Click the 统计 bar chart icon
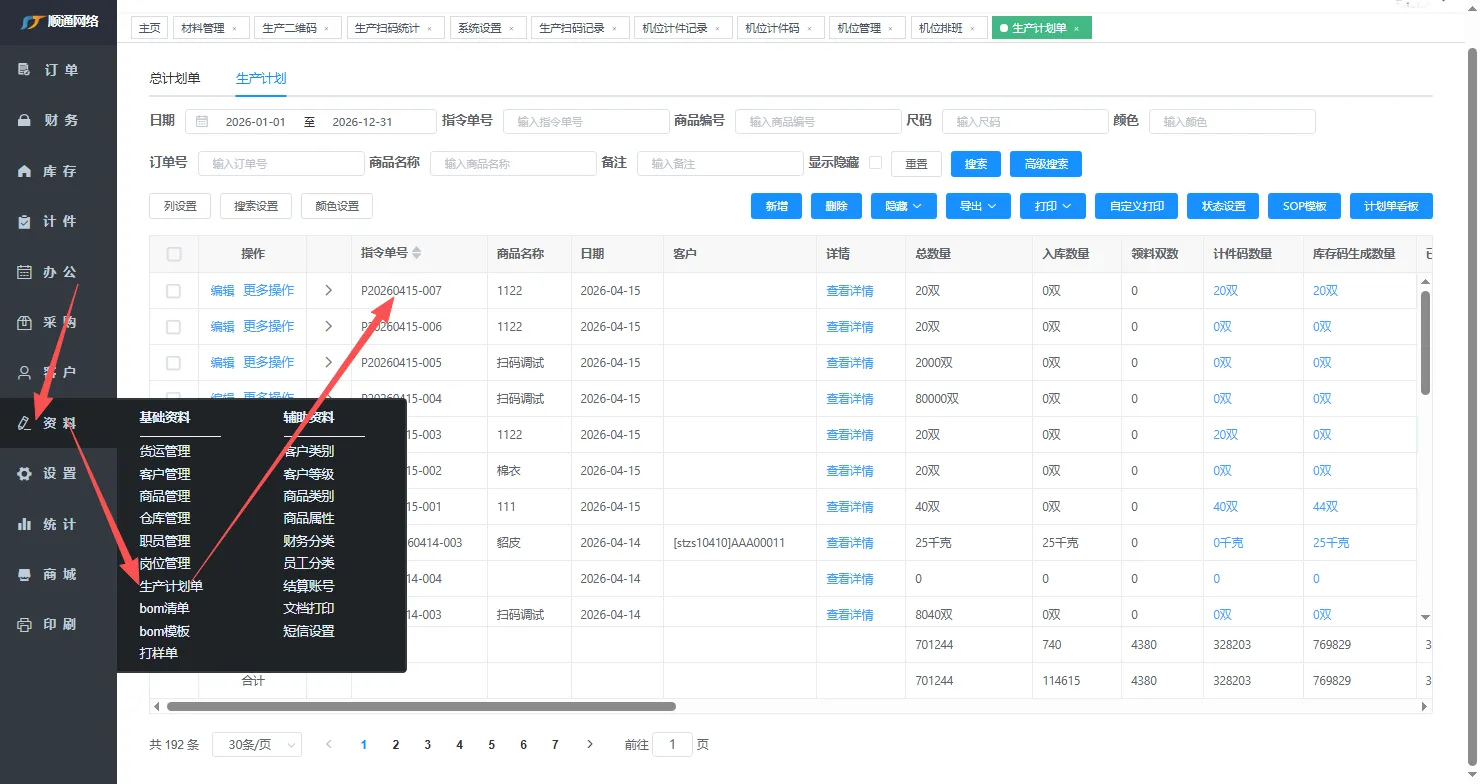Screen dimensions: 1480x784 pos(25,524)
